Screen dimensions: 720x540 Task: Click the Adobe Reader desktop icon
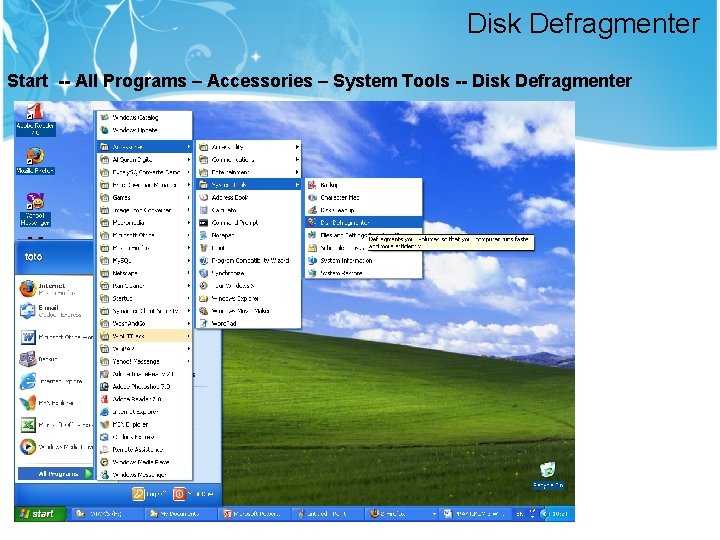click(35, 120)
